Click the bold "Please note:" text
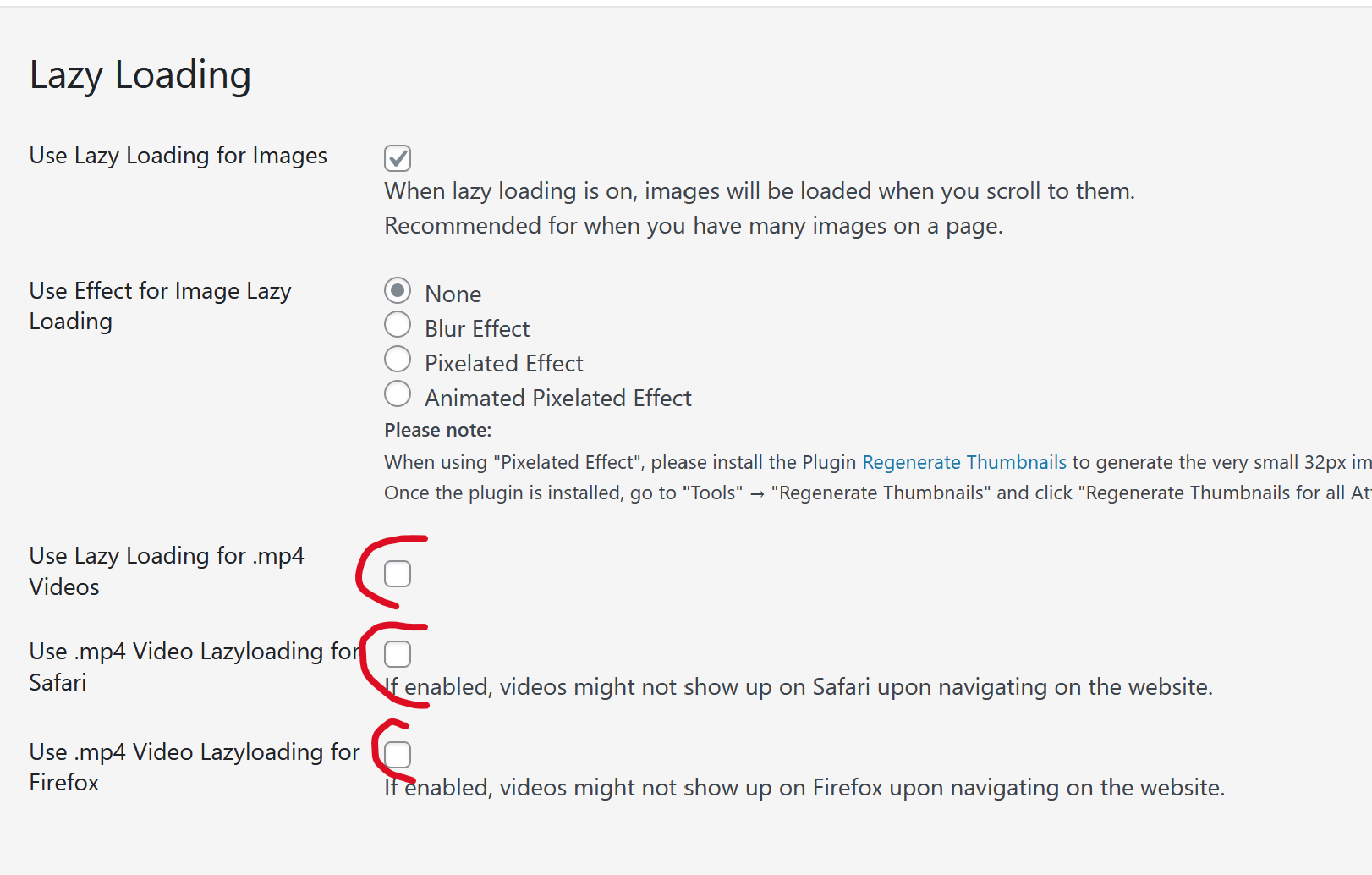Screen dimensions: 1372x875 [x=437, y=430]
